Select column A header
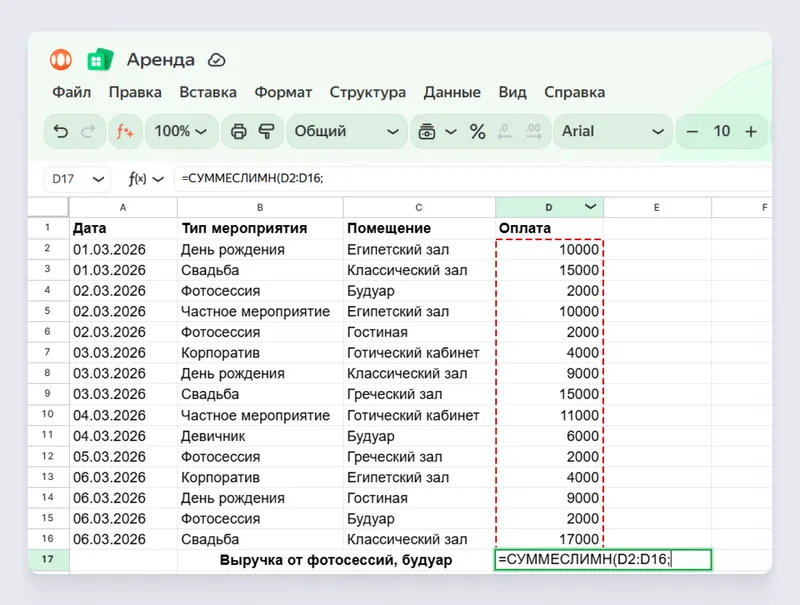Viewport: 800px width, 605px height. [123, 207]
